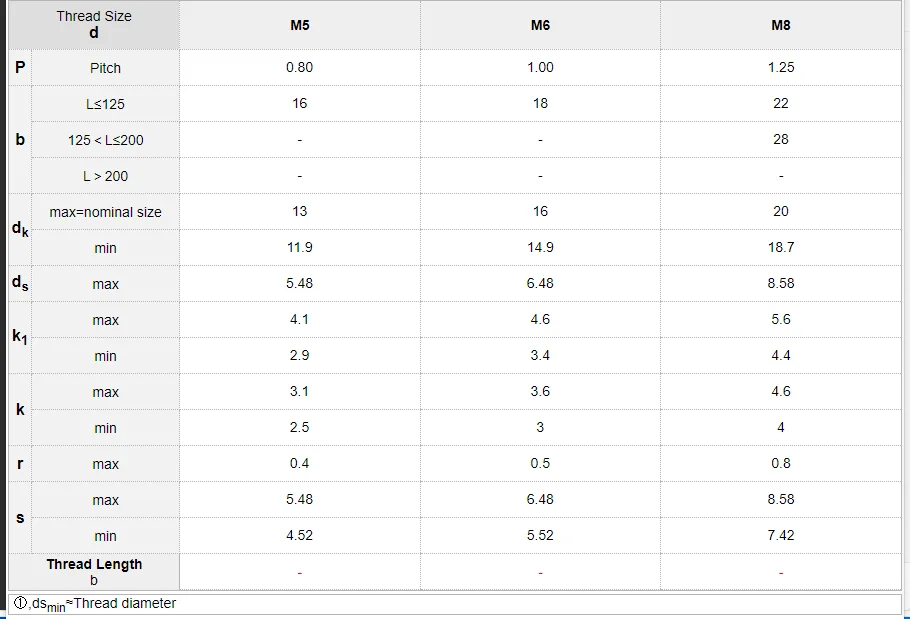910x619 pixels.
Task: Click the M8 pitch value 1.25
Action: (781, 67)
